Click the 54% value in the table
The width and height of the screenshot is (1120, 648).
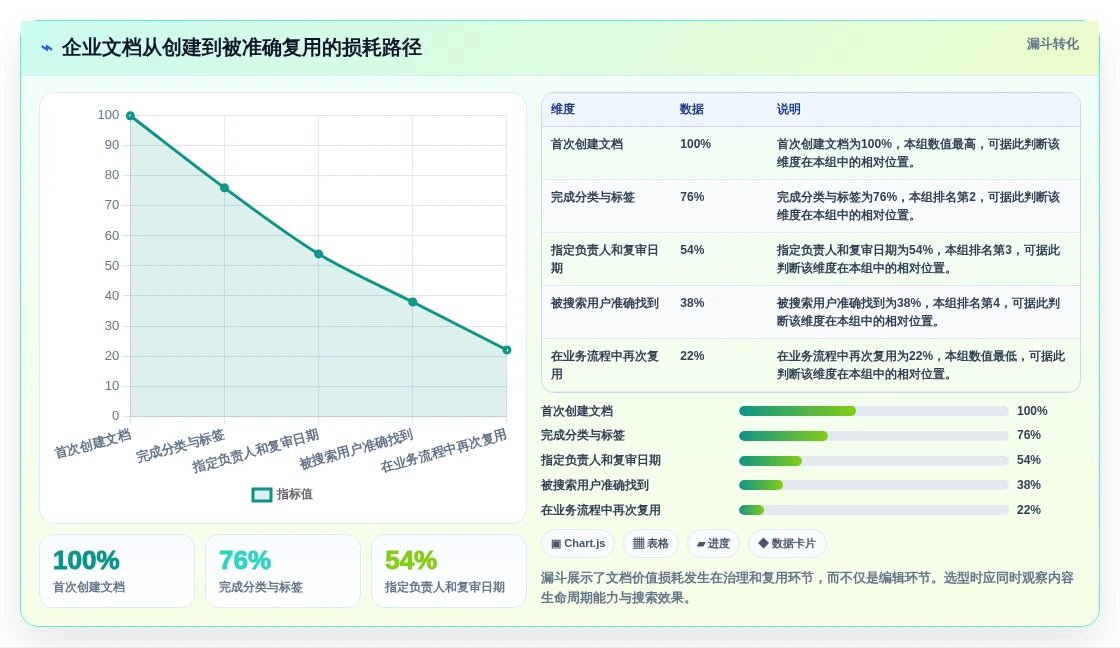pos(692,250)
